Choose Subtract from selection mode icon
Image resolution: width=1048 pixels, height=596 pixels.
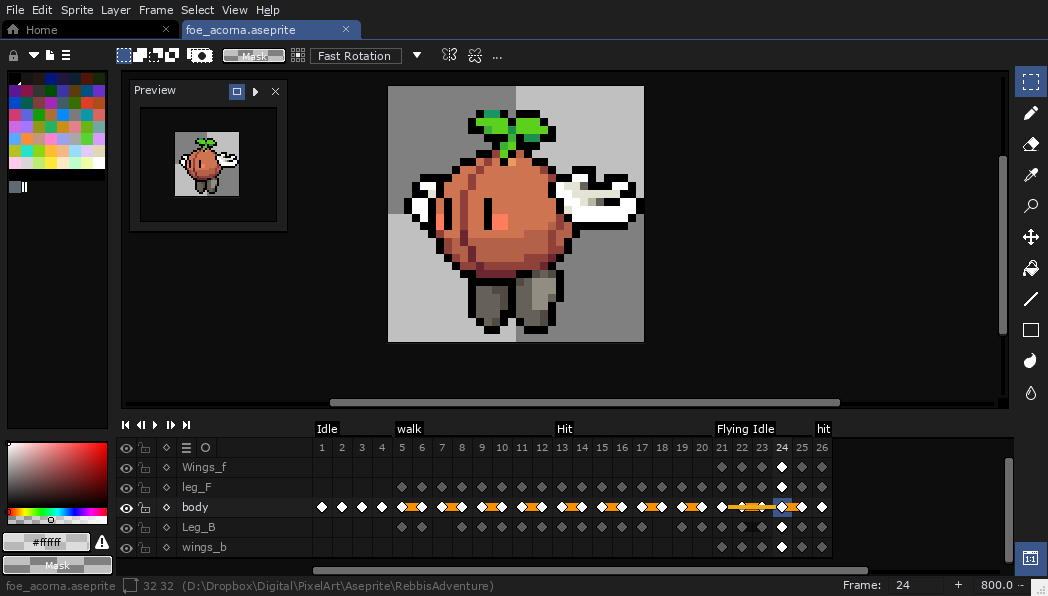pyautogui.click(x=156, y=55)
